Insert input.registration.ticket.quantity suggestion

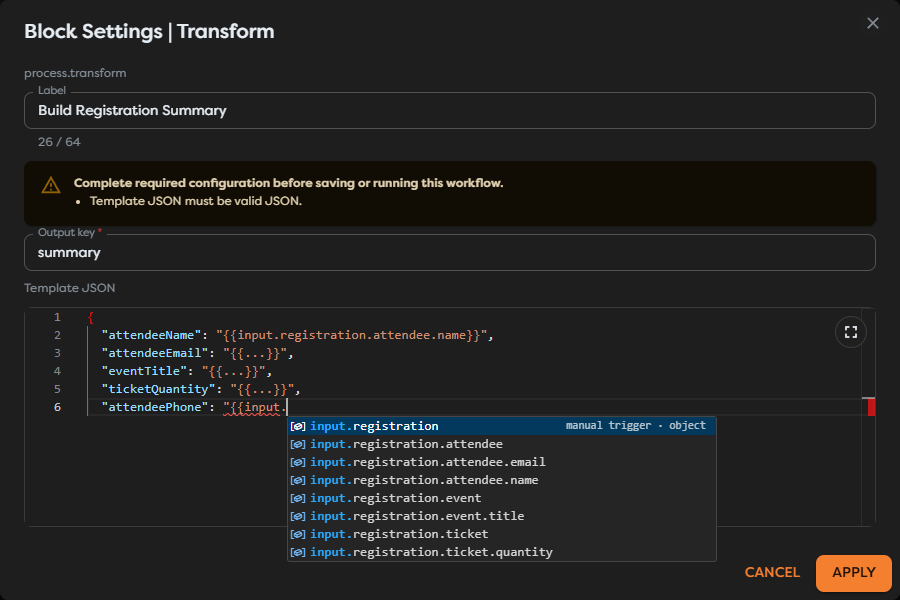(x=502, y=552)
